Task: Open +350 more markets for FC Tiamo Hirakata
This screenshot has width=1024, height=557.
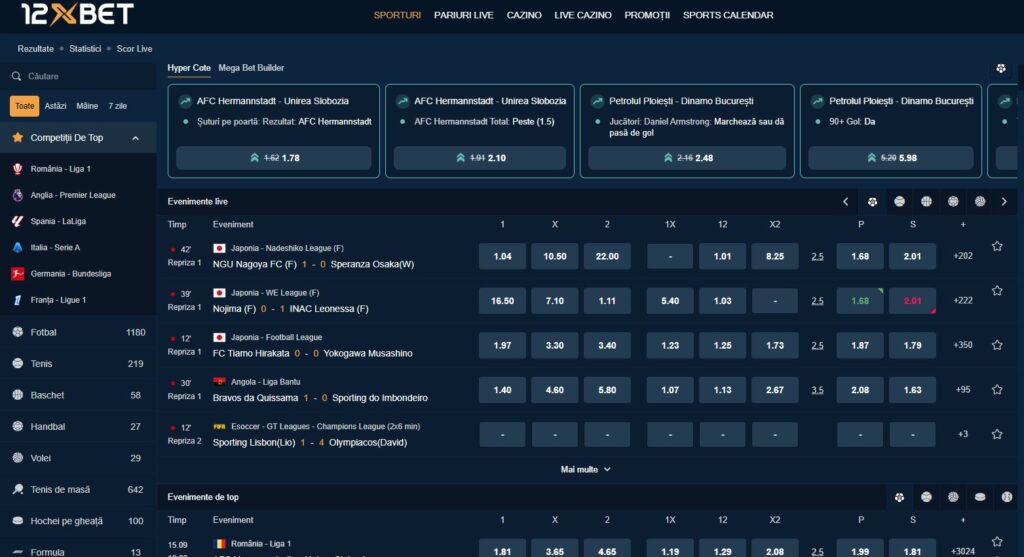Action: [x=963, y=345]
